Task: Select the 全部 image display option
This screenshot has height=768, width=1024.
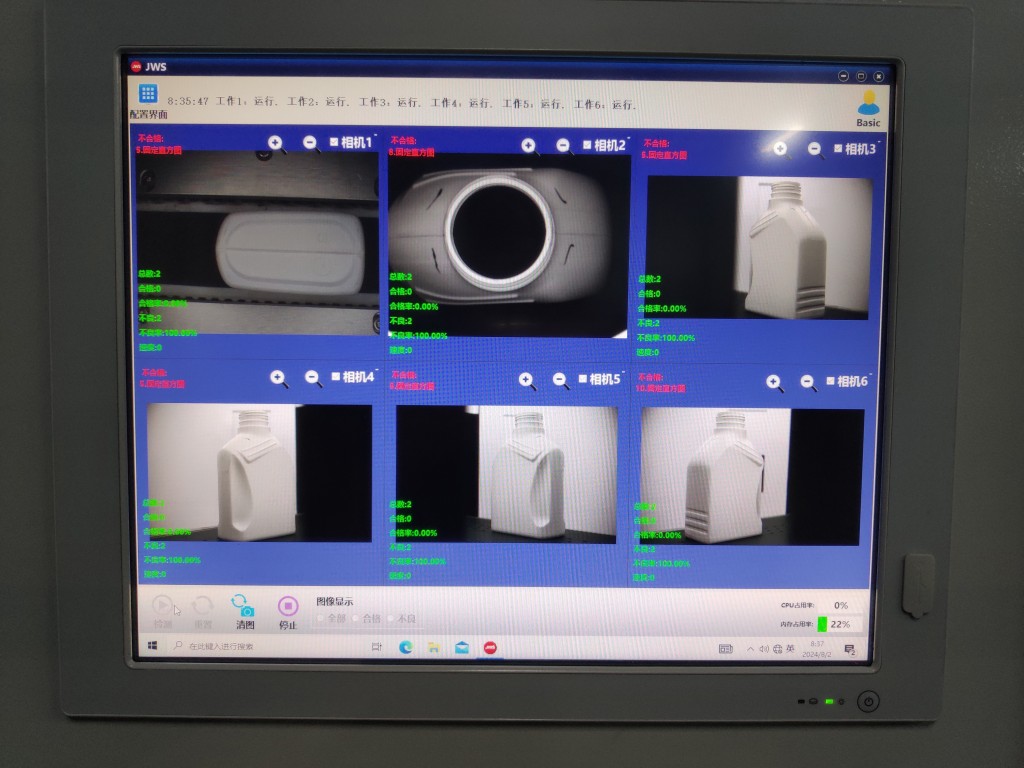Action: coord(321,619)
